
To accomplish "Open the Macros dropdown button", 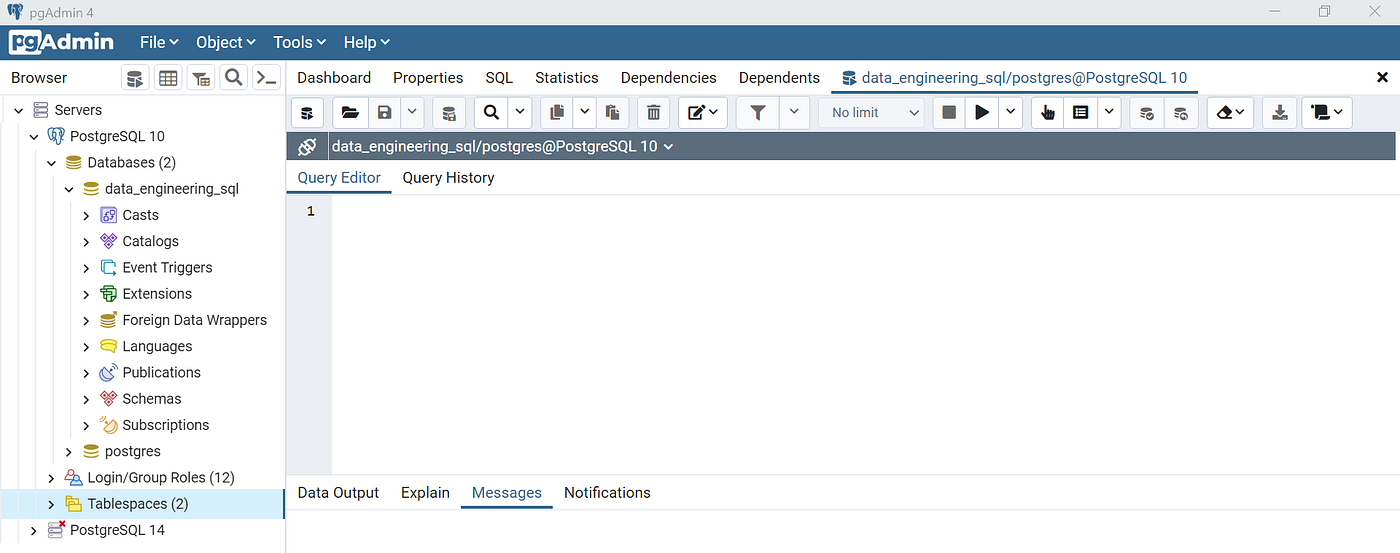I will [1327, 113].
